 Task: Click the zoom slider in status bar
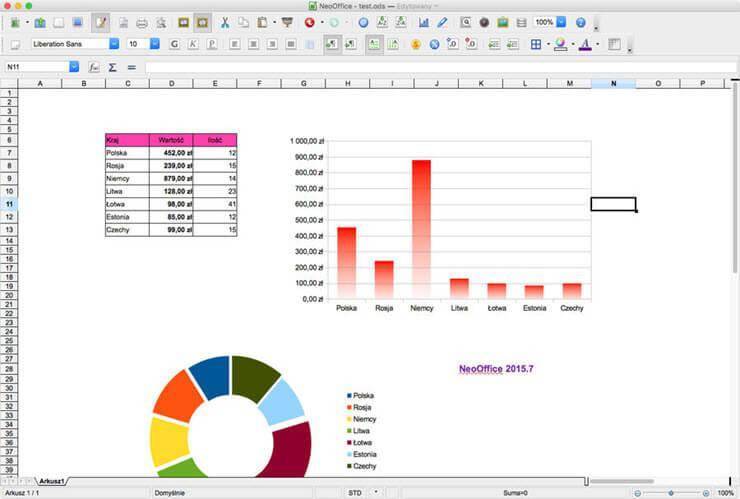[670, 493]
